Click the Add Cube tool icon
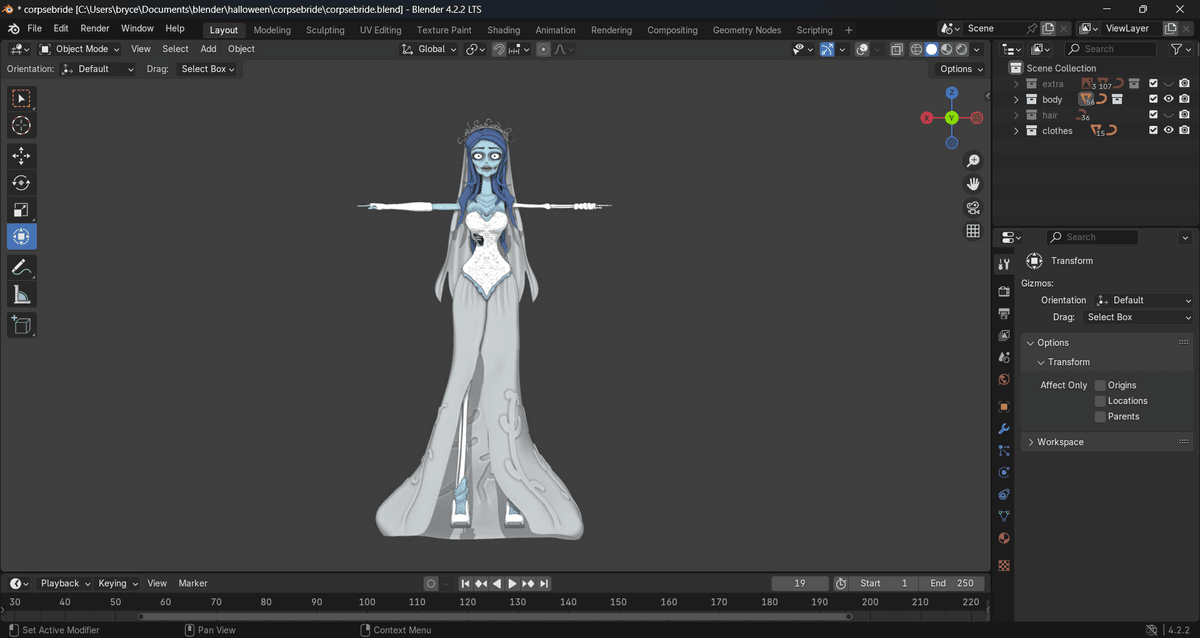The width and height of the screenshot is (1200, 638). tap(21, 325)
